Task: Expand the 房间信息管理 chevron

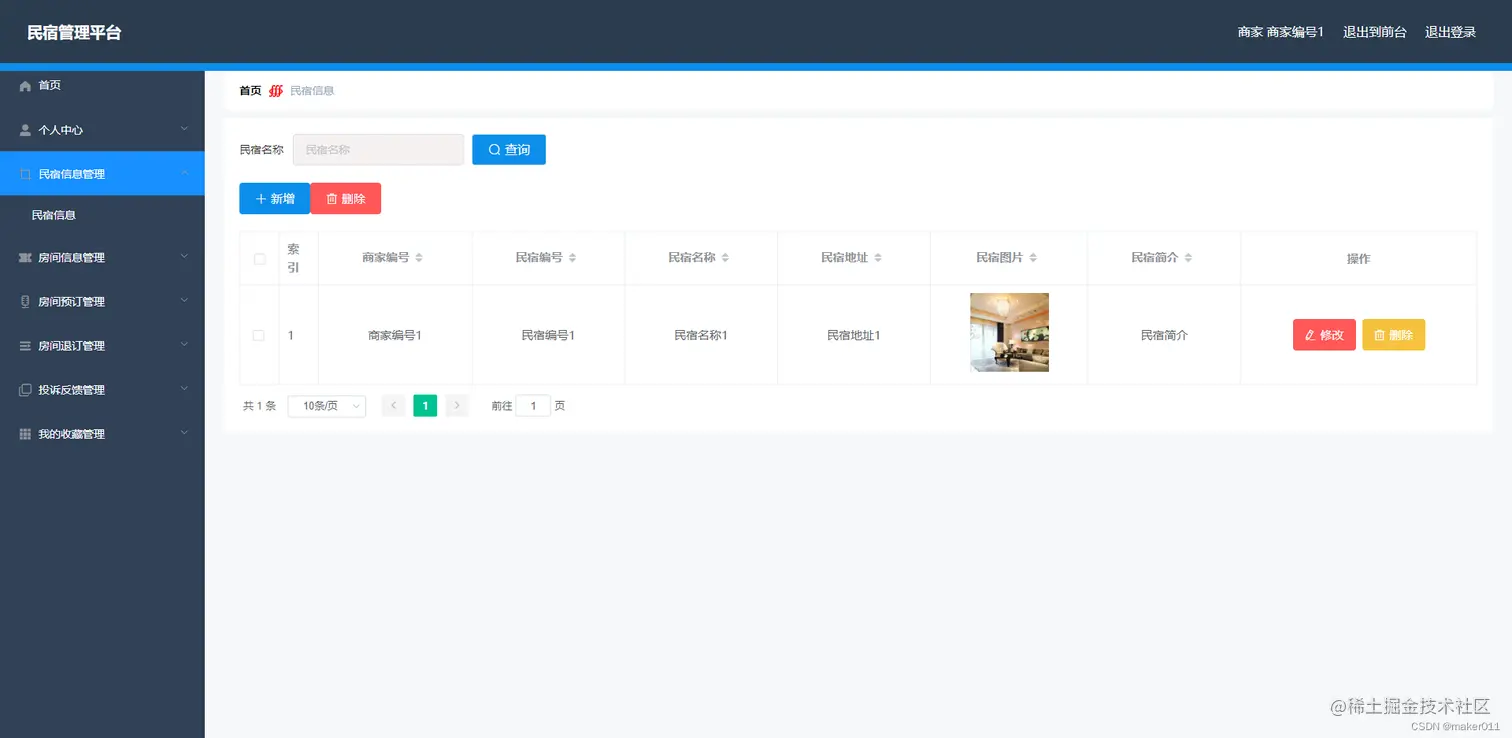Action: pyautogui.click(x=184, y=257)
